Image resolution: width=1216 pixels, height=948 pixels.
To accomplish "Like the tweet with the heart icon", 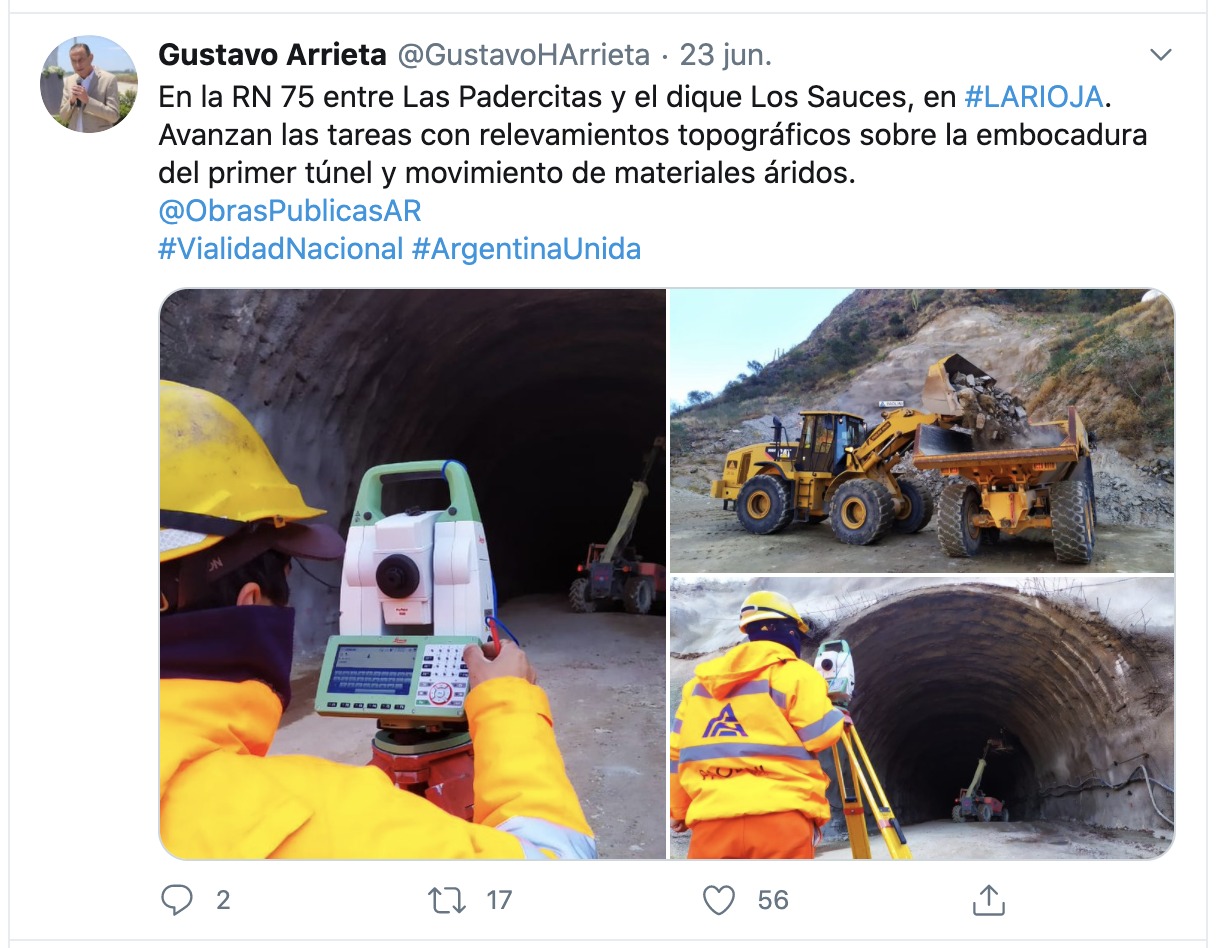I will click(x=718, y=900).
